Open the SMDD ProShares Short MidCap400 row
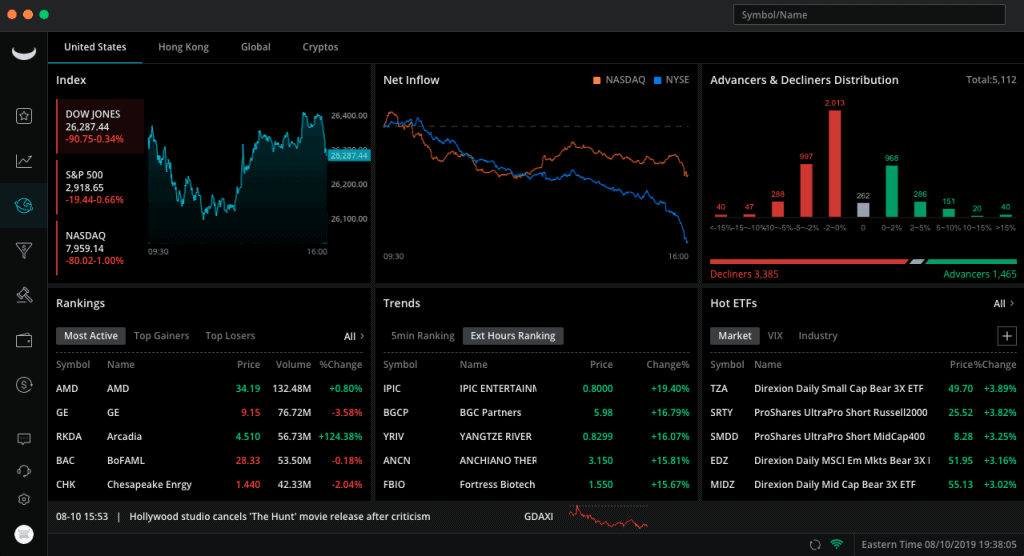Screen dimensions: 1024x556 point(863,436)
